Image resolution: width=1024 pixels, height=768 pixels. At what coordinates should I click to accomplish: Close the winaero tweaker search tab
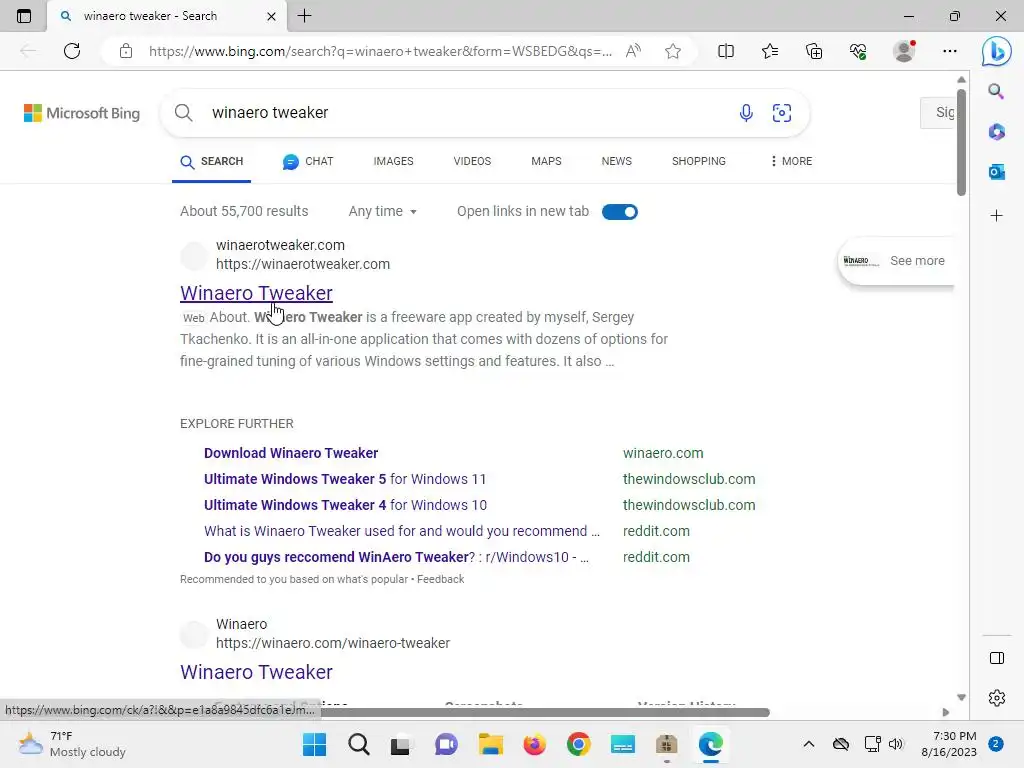coord(272,16)
